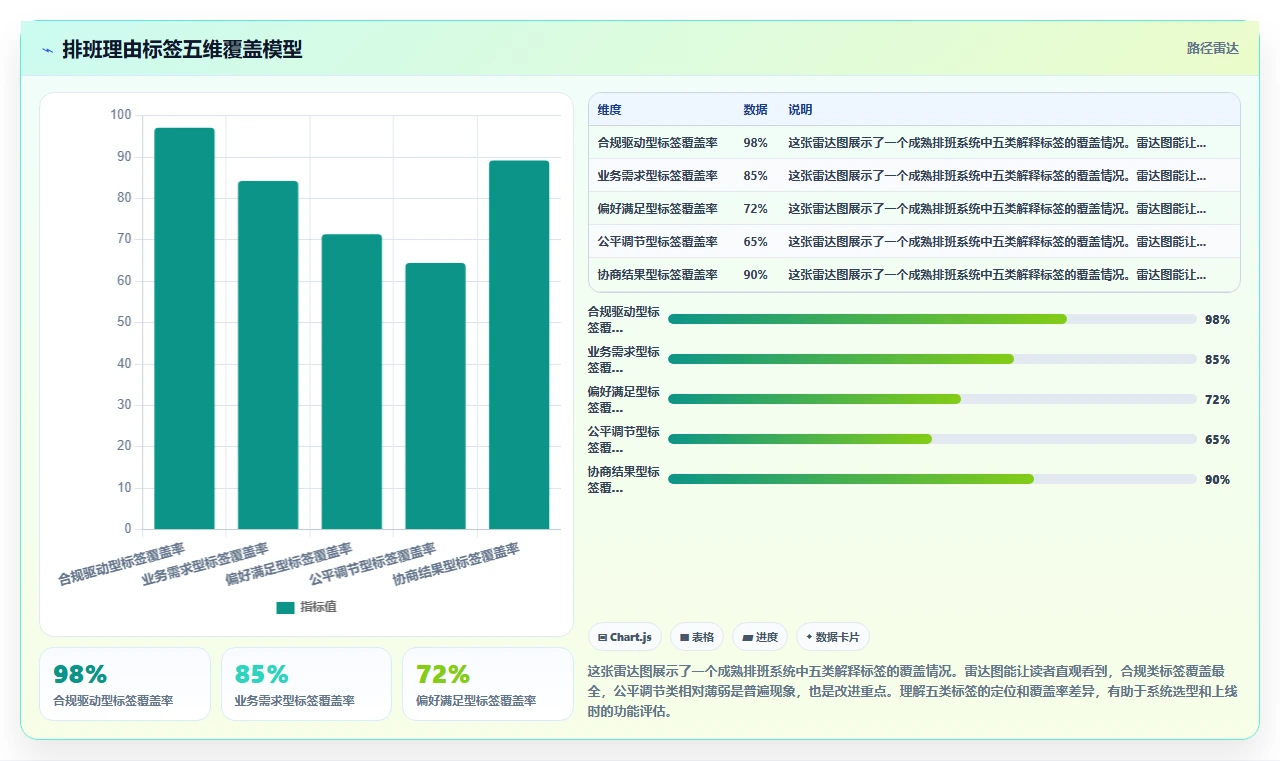Click the 65% progress bar for 公平调节型

932,439
